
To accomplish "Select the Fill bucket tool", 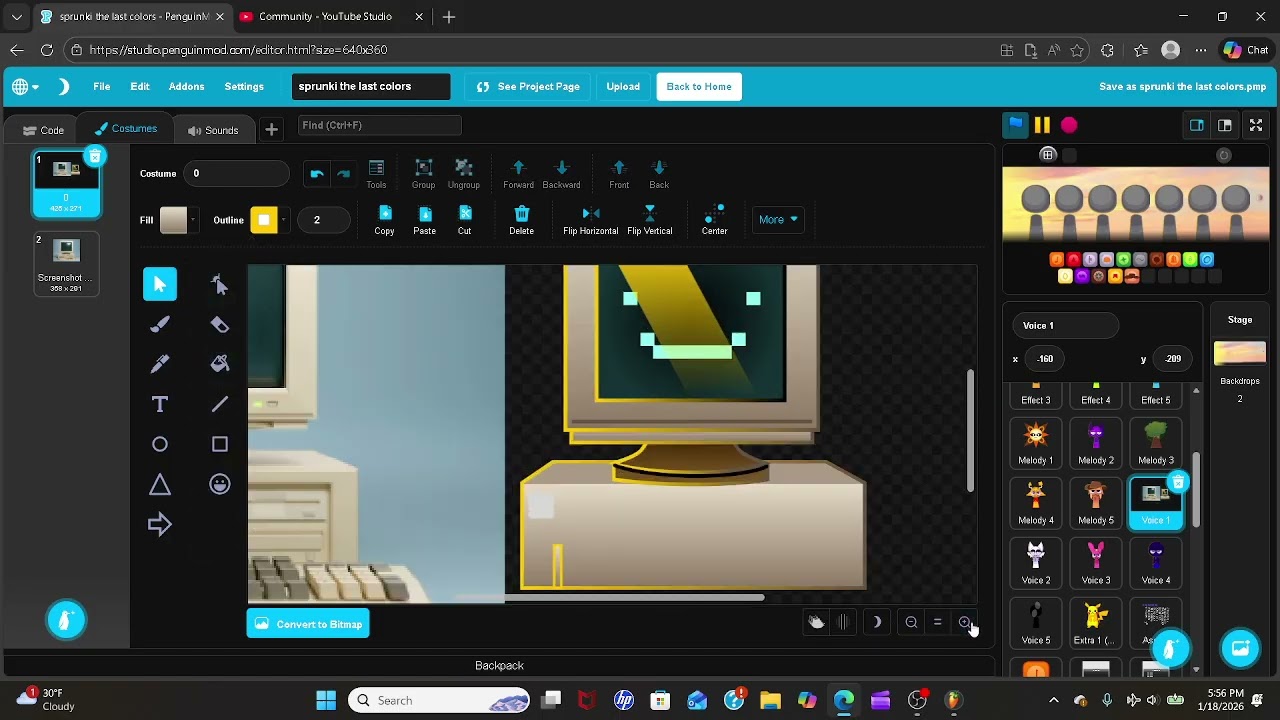I will (x=220, y=364).
